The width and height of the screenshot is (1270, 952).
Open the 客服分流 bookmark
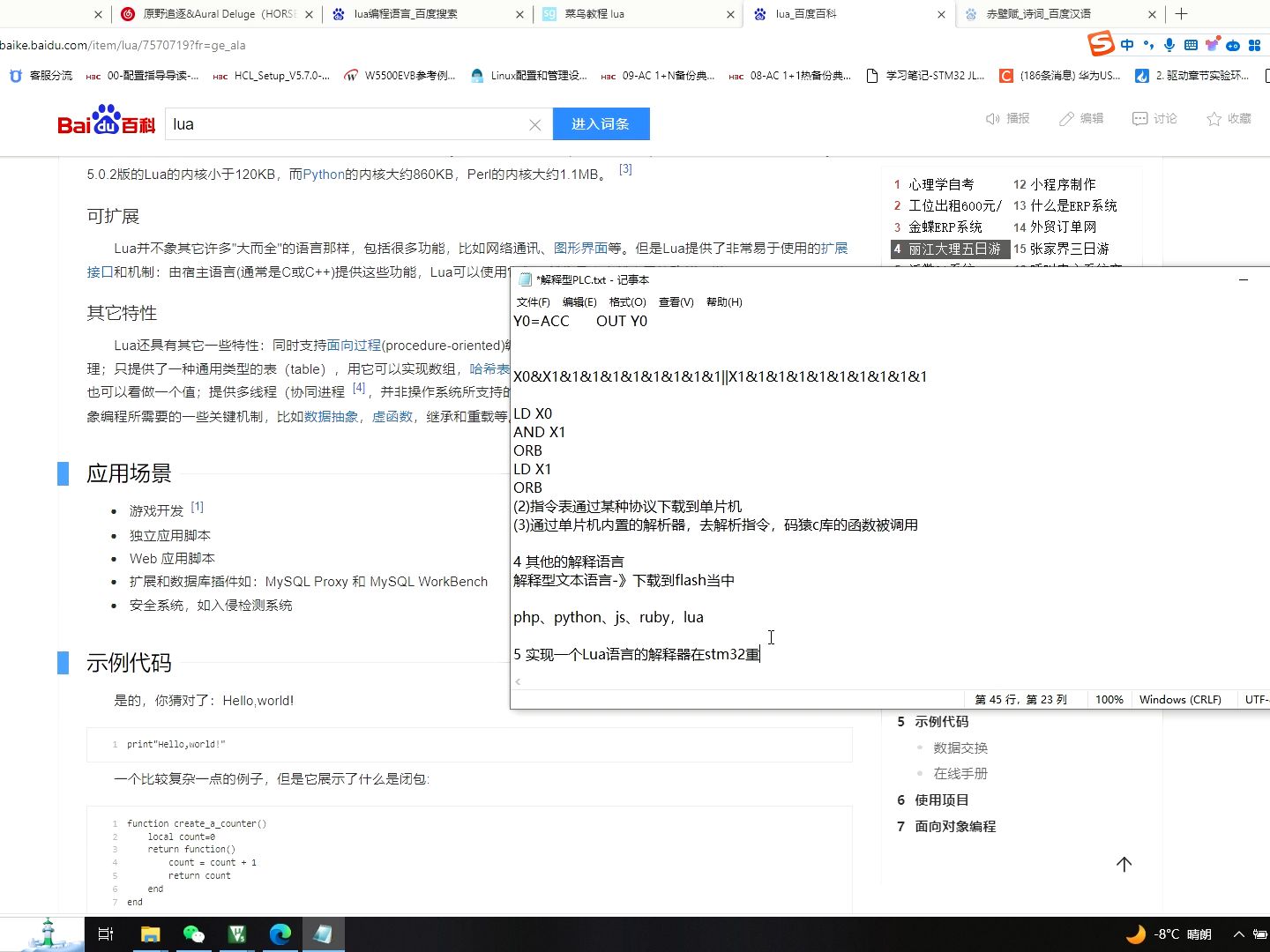coord(41,76)
